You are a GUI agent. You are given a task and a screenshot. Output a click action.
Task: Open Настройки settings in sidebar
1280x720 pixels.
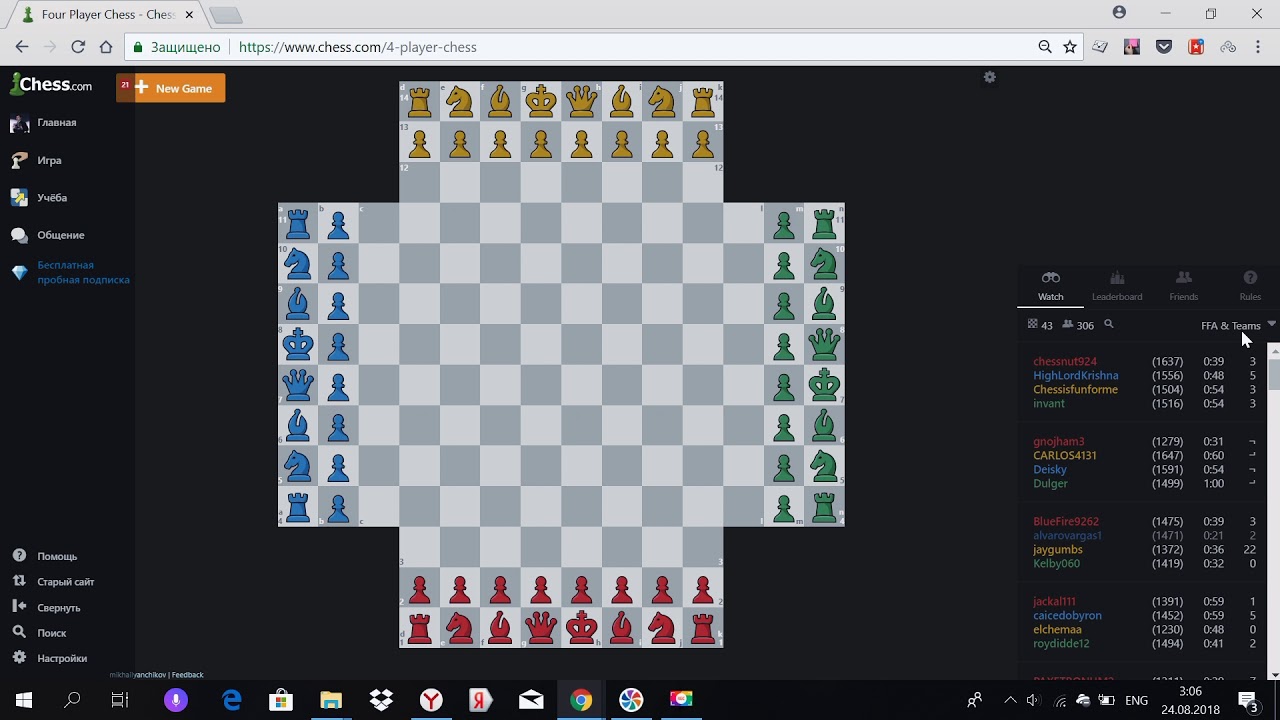pos(62,658)
